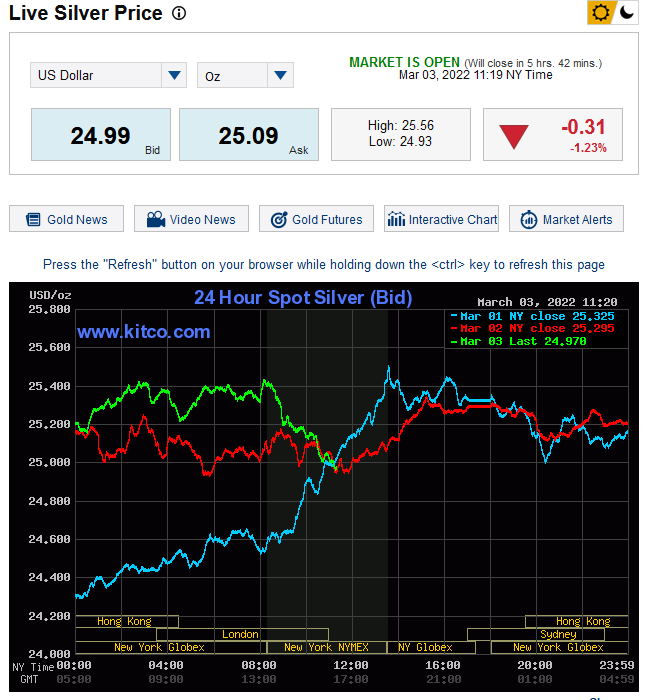
Task: Click the -0.31 price change value
Action: coord(583,127)
